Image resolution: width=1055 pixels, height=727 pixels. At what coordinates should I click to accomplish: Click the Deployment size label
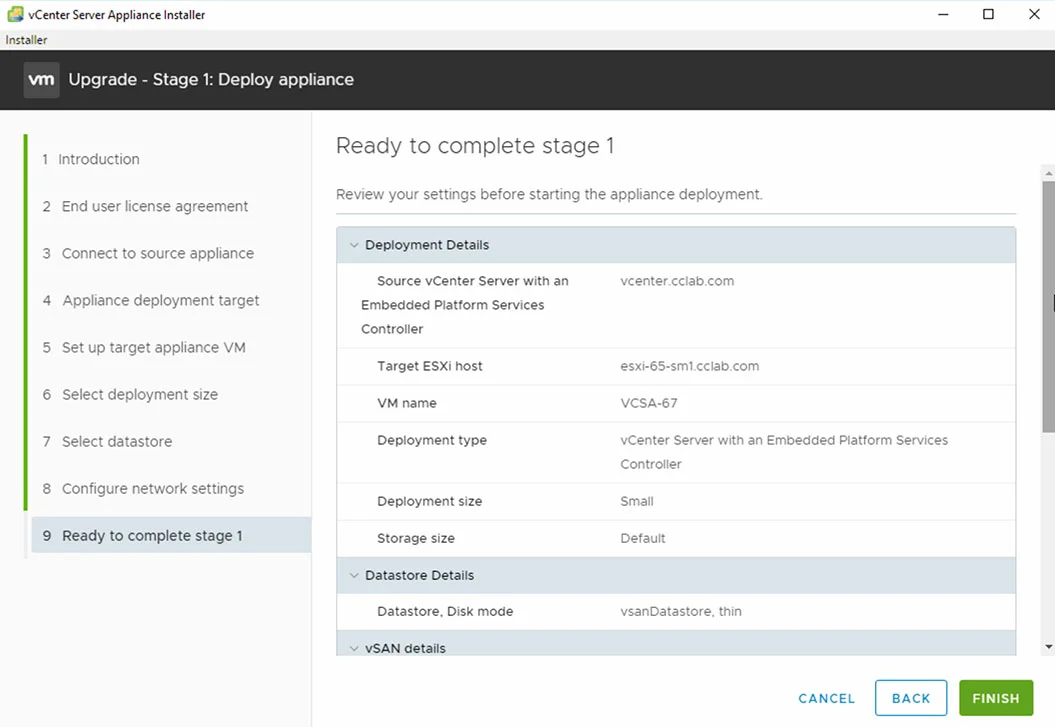(x=429, y=502)
